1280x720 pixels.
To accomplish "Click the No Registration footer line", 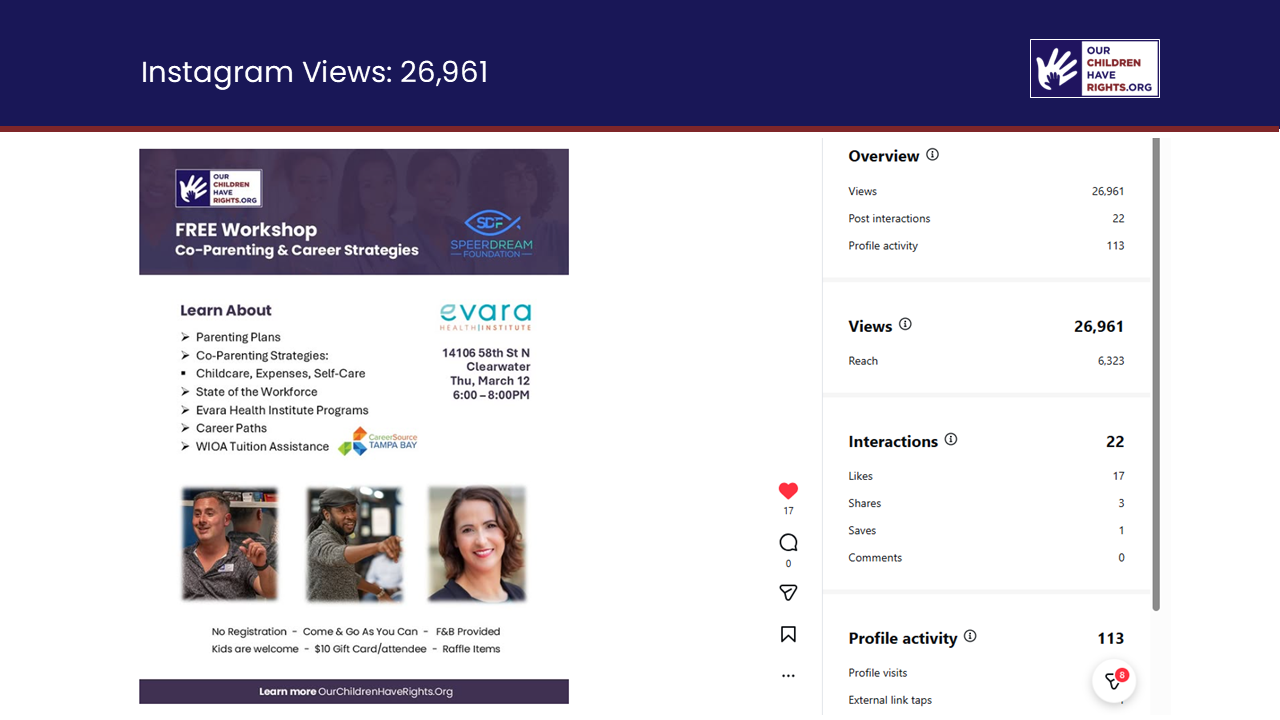I will [356, 631].
